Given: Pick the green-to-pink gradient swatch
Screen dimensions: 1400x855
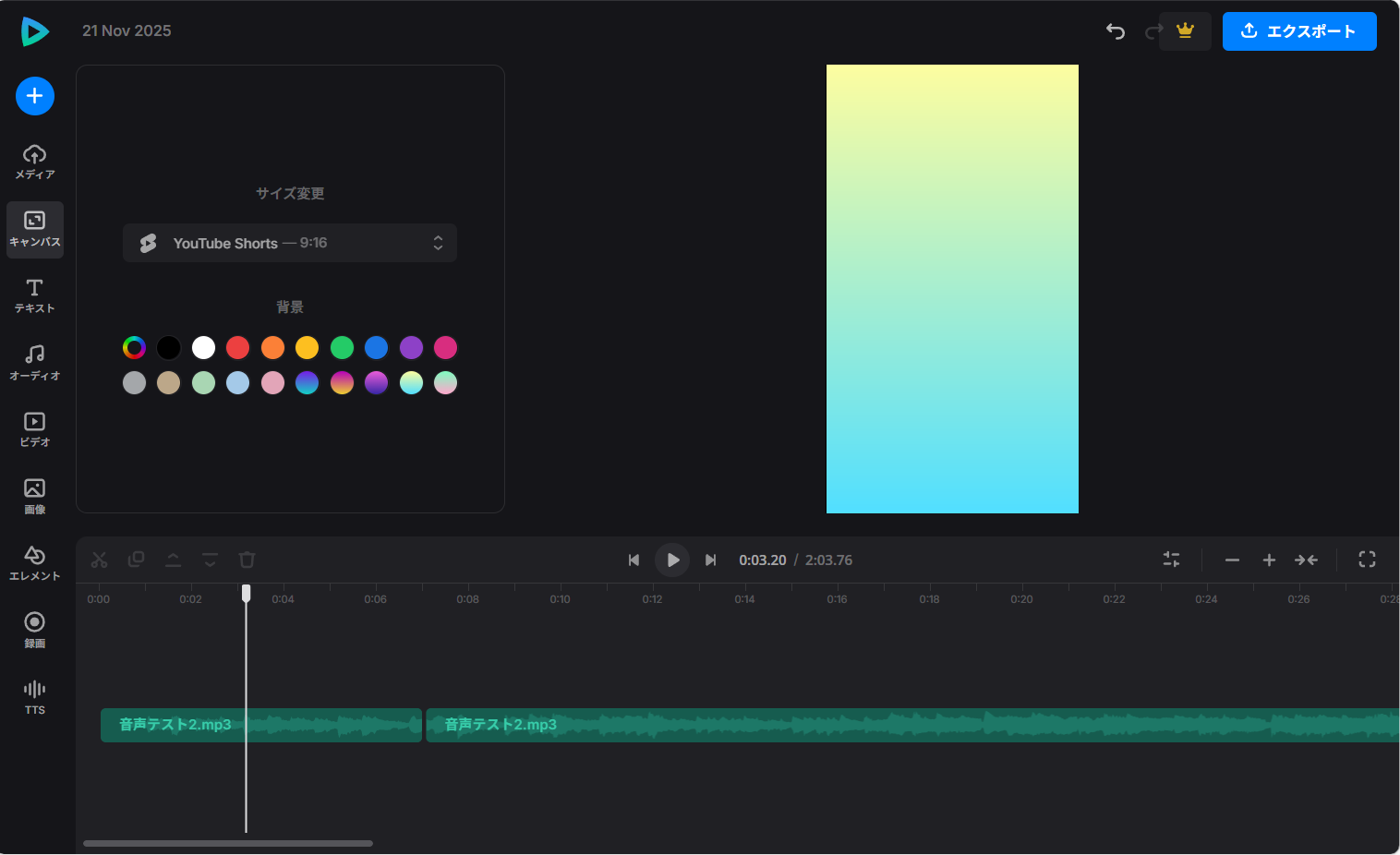Looking at the screenshot, I should pyautogui.click(x=445, y=382).
